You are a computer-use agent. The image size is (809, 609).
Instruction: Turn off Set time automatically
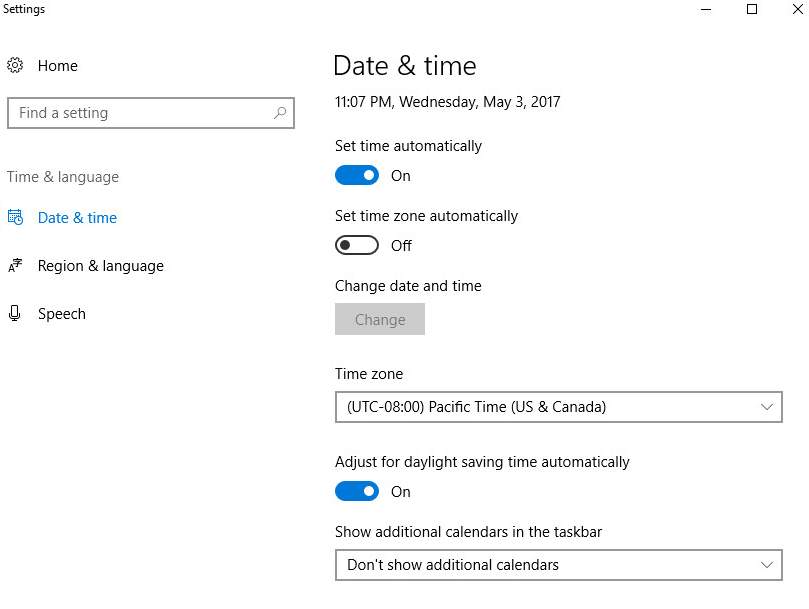click(x=357, y=175)
